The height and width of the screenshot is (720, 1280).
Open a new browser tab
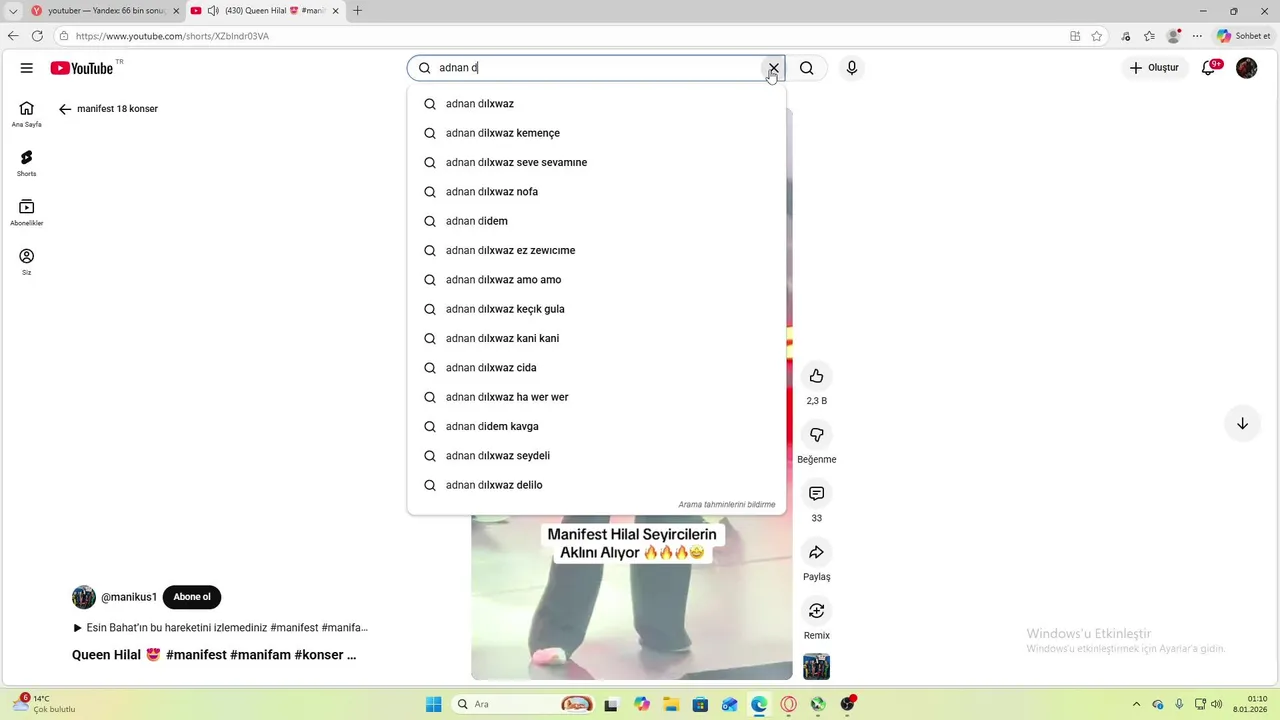358,11
